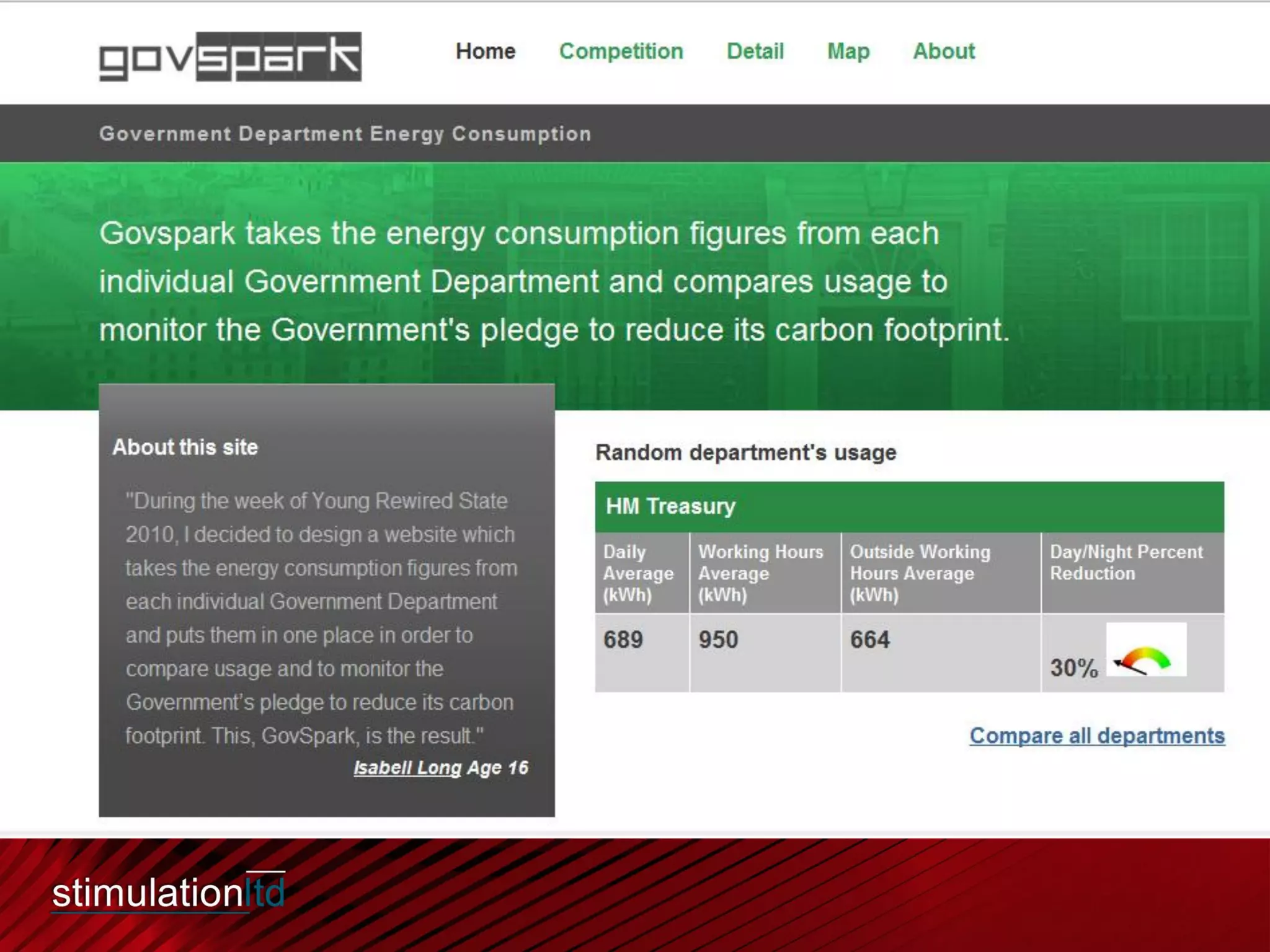This screenshot has width=1270, height=952.
Task: Click the 689 daily average value
Action: coord(623,640)
